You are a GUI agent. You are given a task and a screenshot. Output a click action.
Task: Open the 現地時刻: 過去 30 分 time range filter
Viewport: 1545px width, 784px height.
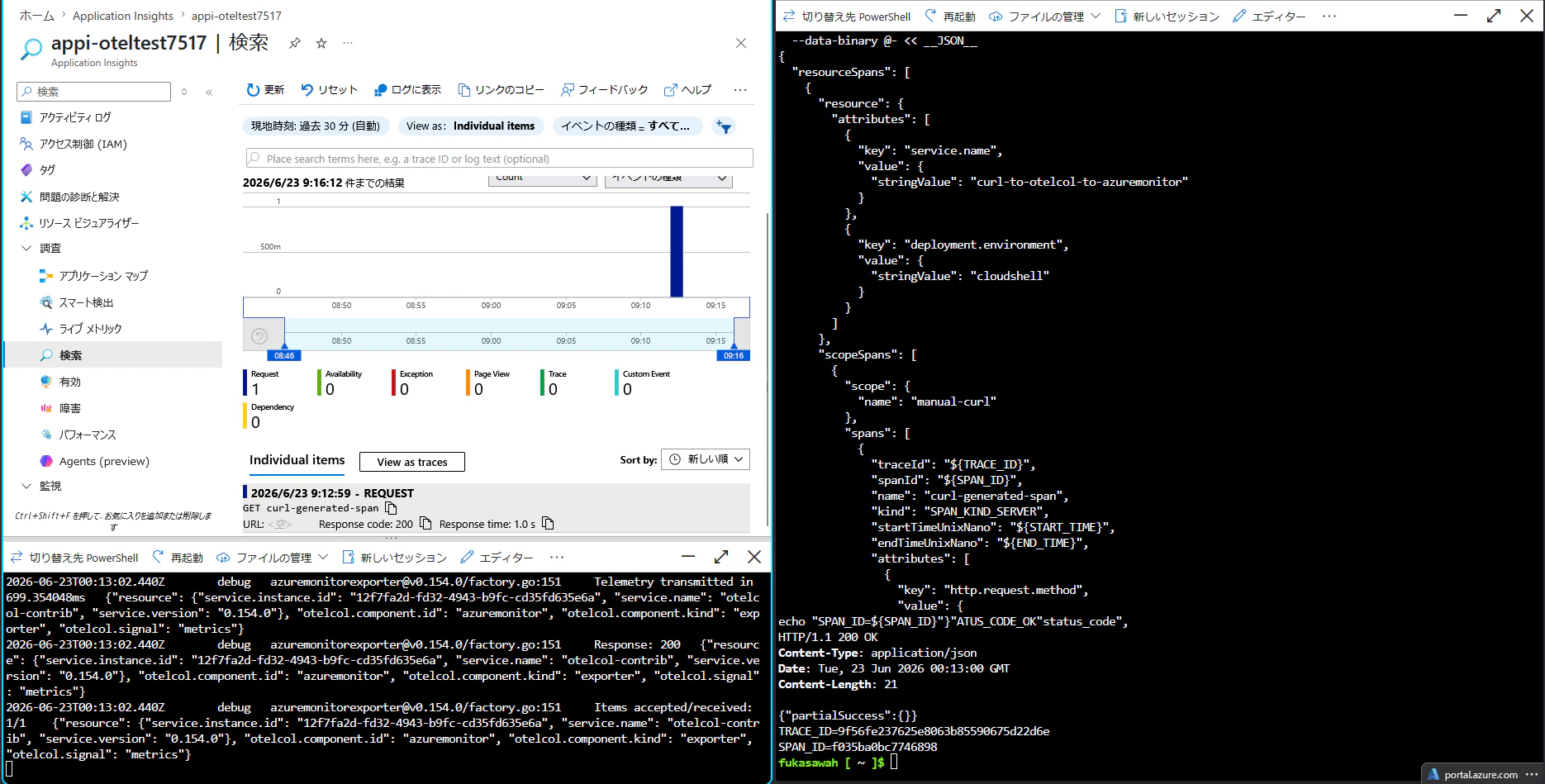click(316, 126)
